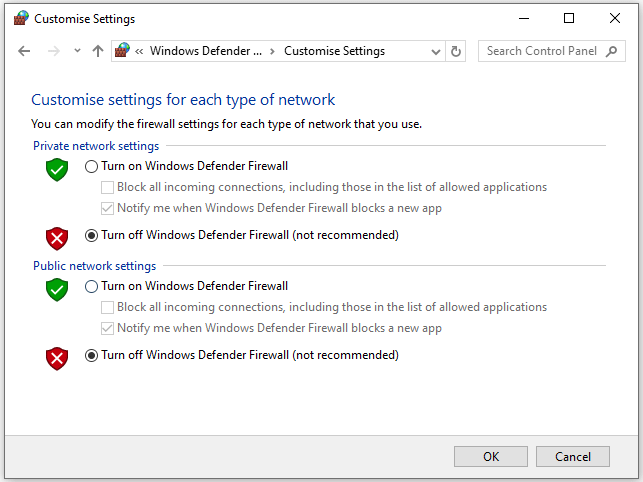The image size is (643, 482).
Task: Open the recent locations dropdown
Action: pyautogui.click(x=77, y=51)
